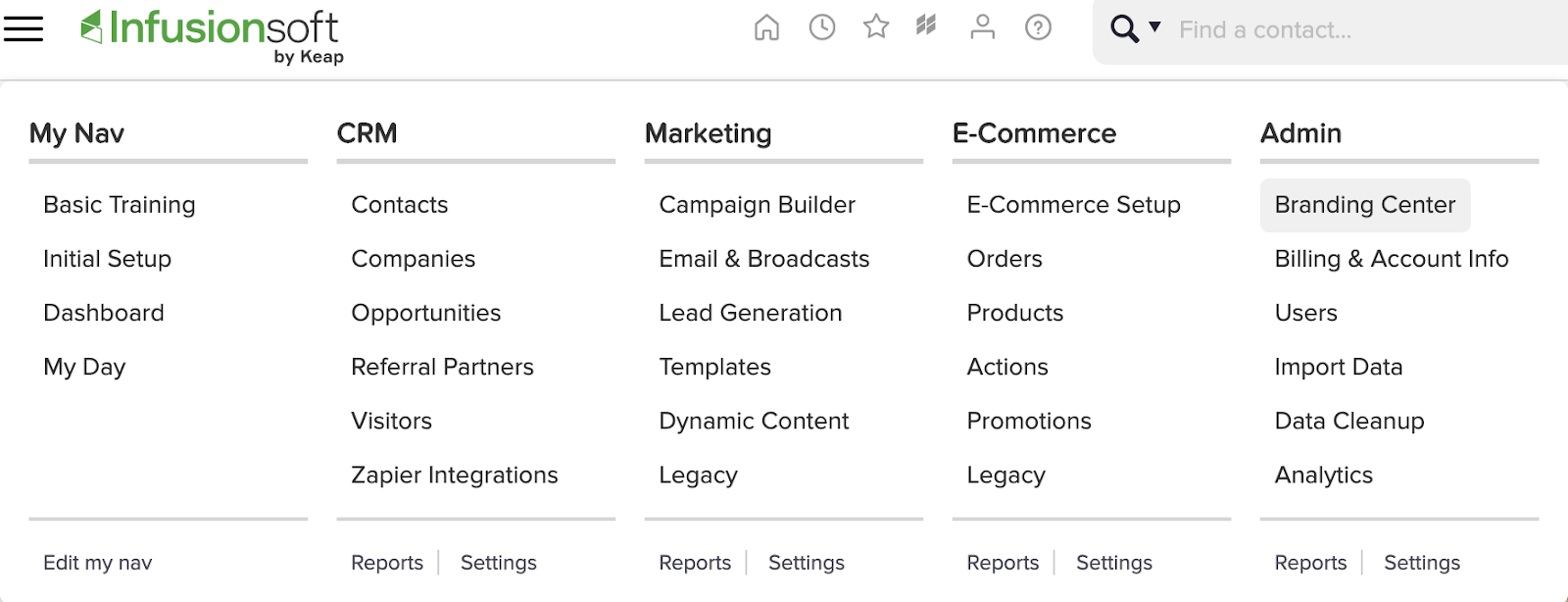
Task: Open Promotions
Action: pos(1029,421)
